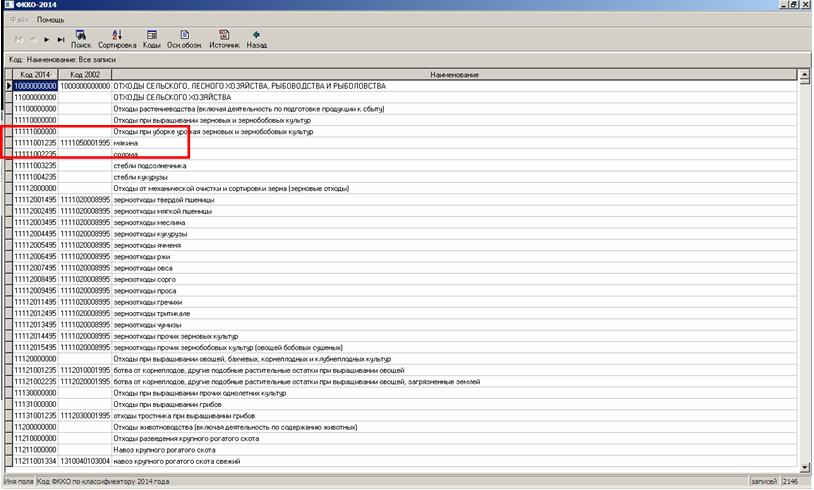Jump to the last record
Viewport: 814px width, 490px height.
[x=60, y=39]
